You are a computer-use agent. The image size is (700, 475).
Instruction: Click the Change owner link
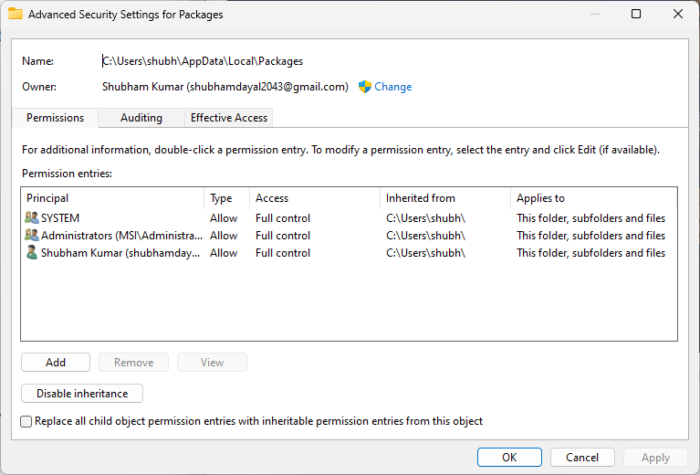click(x=393, y=87)
